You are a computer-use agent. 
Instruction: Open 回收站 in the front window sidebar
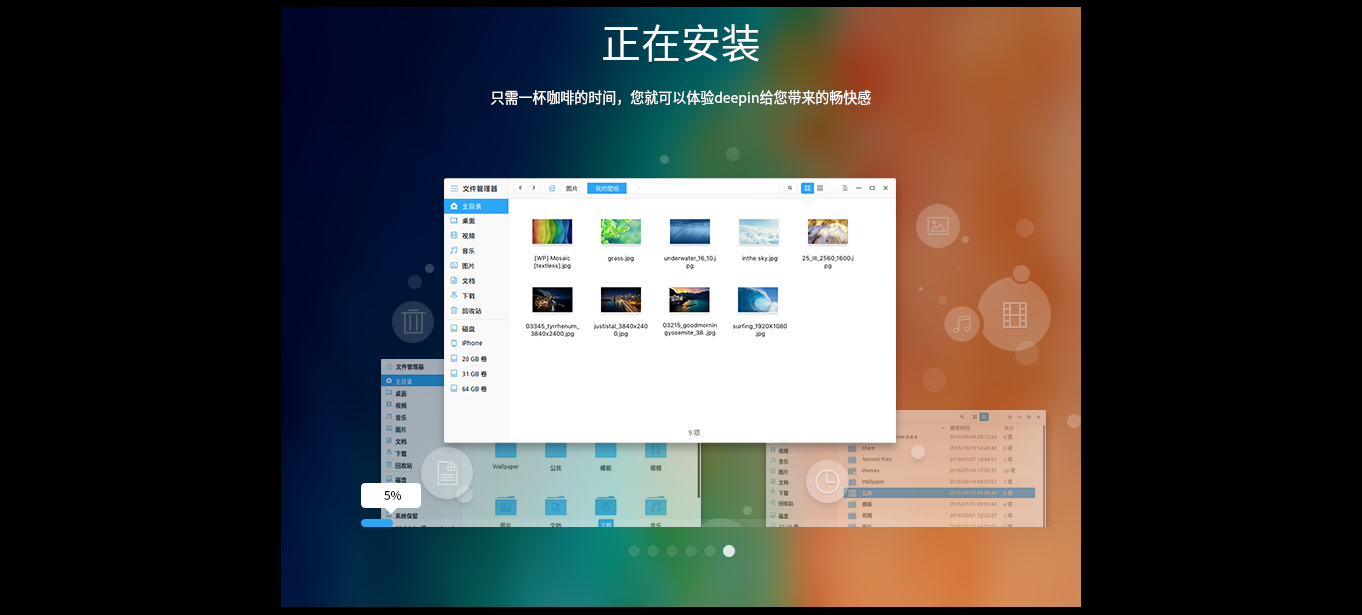coord(471,311)
